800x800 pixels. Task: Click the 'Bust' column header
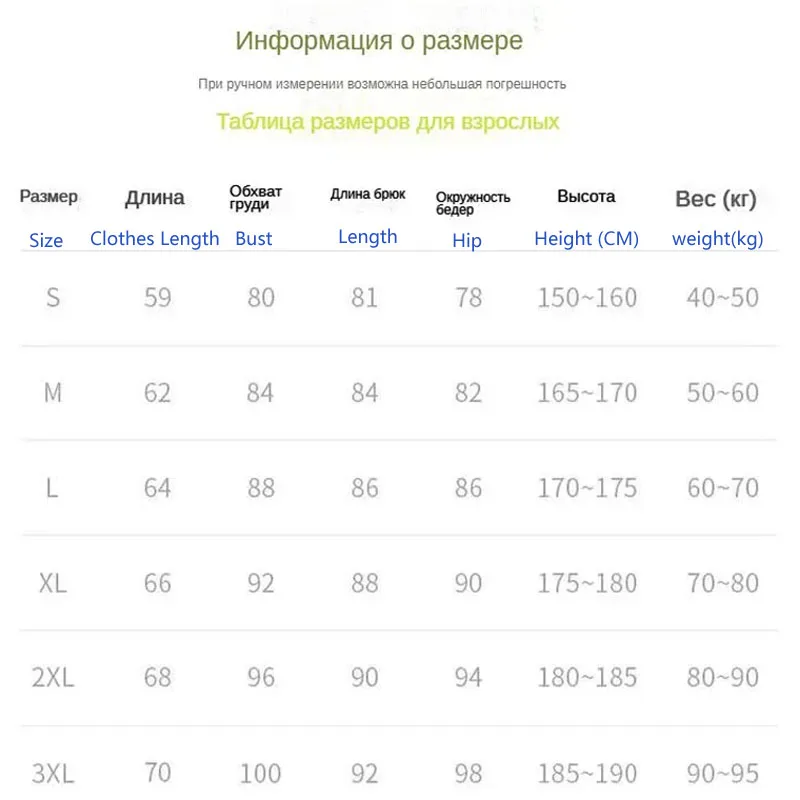click(x=254, y=239)
